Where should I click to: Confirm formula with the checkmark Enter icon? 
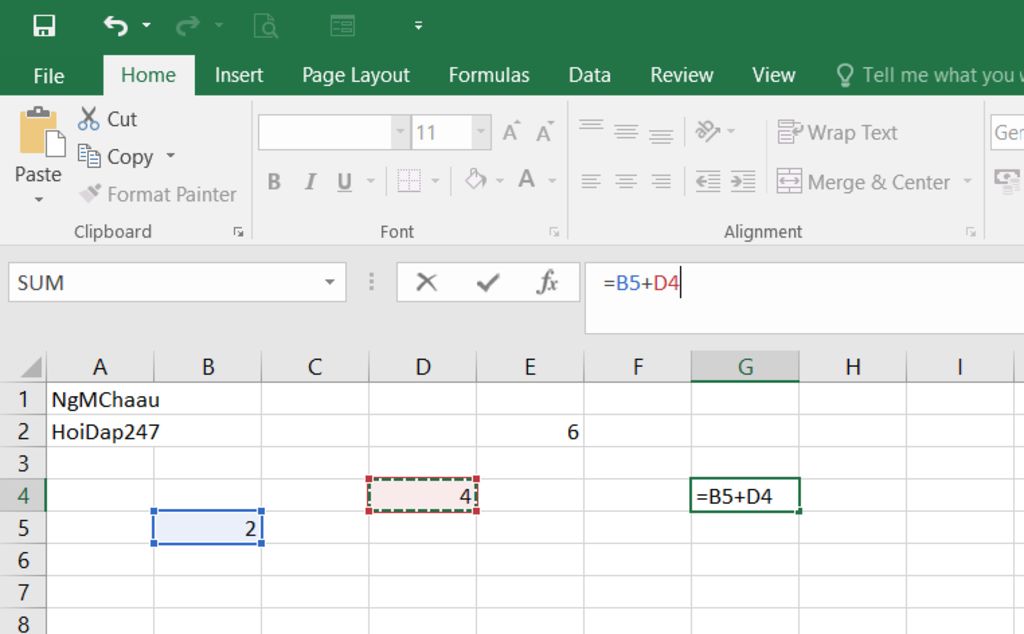488,283
